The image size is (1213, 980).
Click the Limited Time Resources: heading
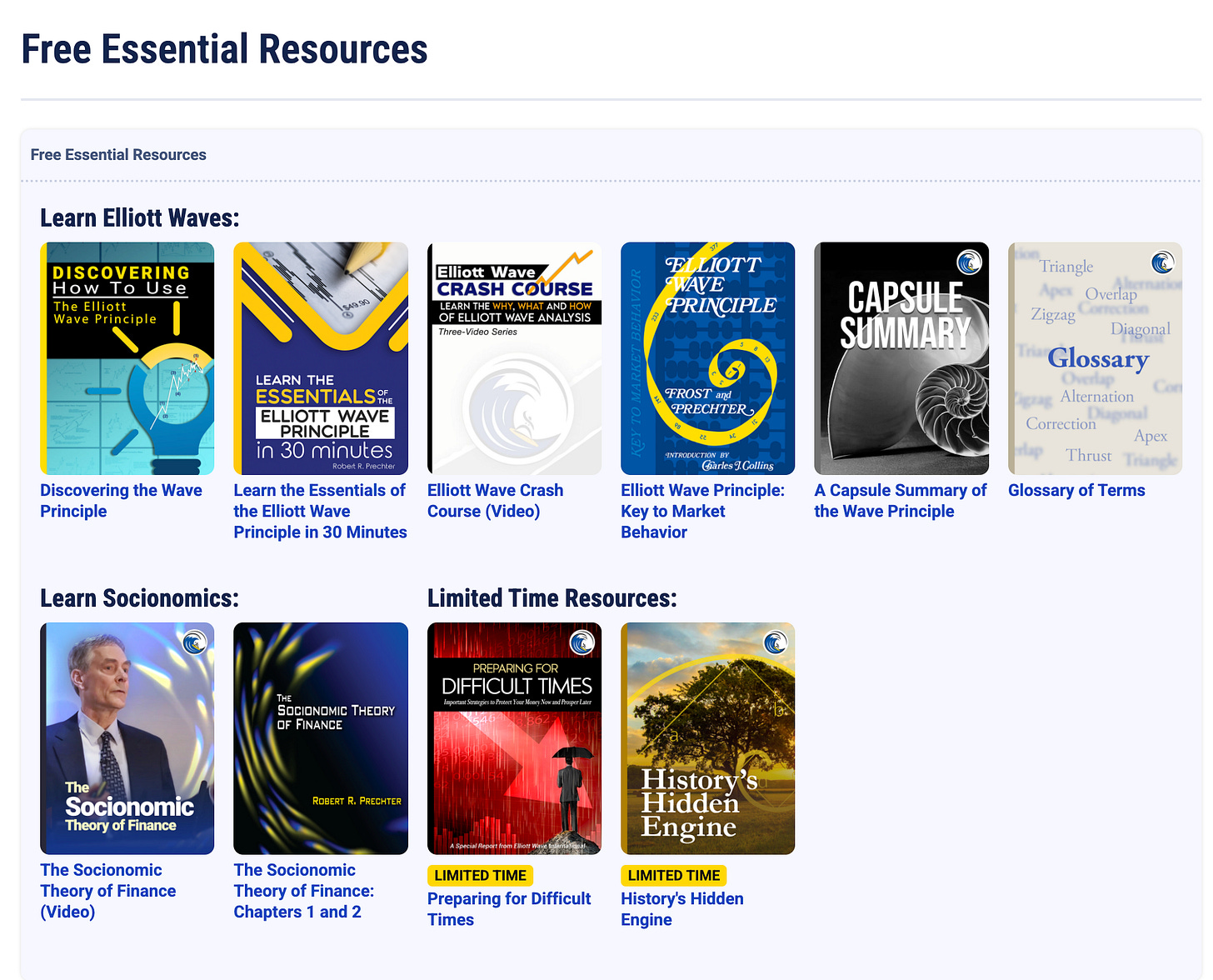[x=552, y=598]
